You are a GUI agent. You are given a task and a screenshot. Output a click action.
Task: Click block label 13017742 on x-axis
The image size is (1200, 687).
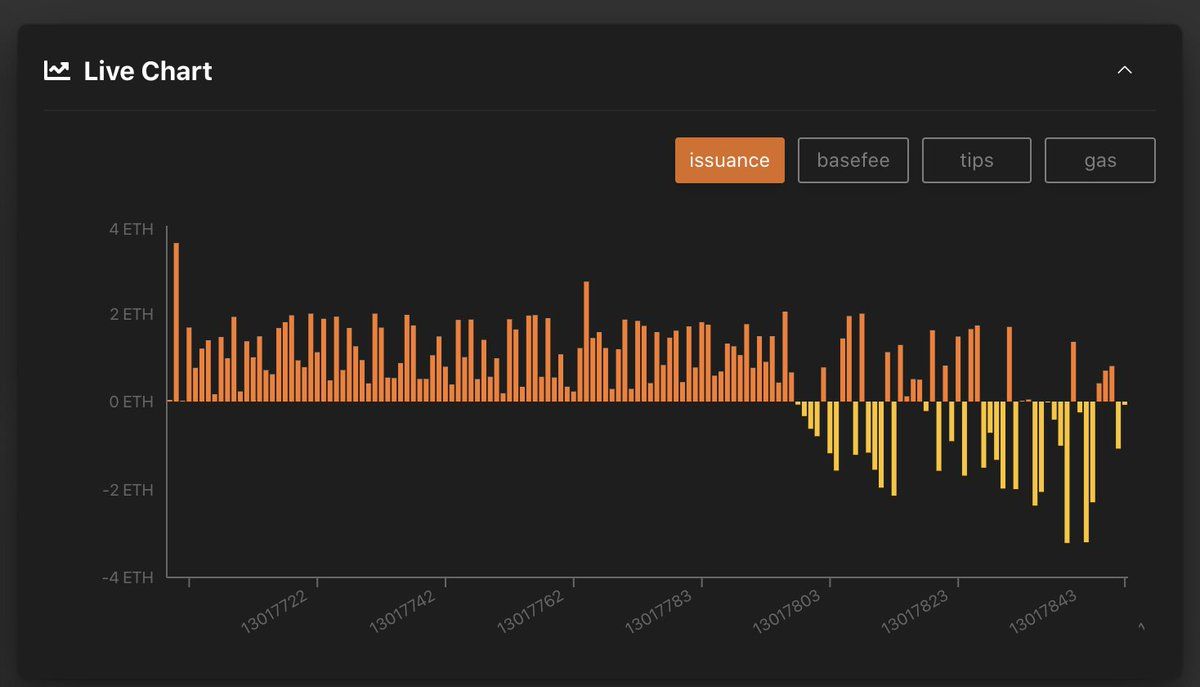coord(402,611)
